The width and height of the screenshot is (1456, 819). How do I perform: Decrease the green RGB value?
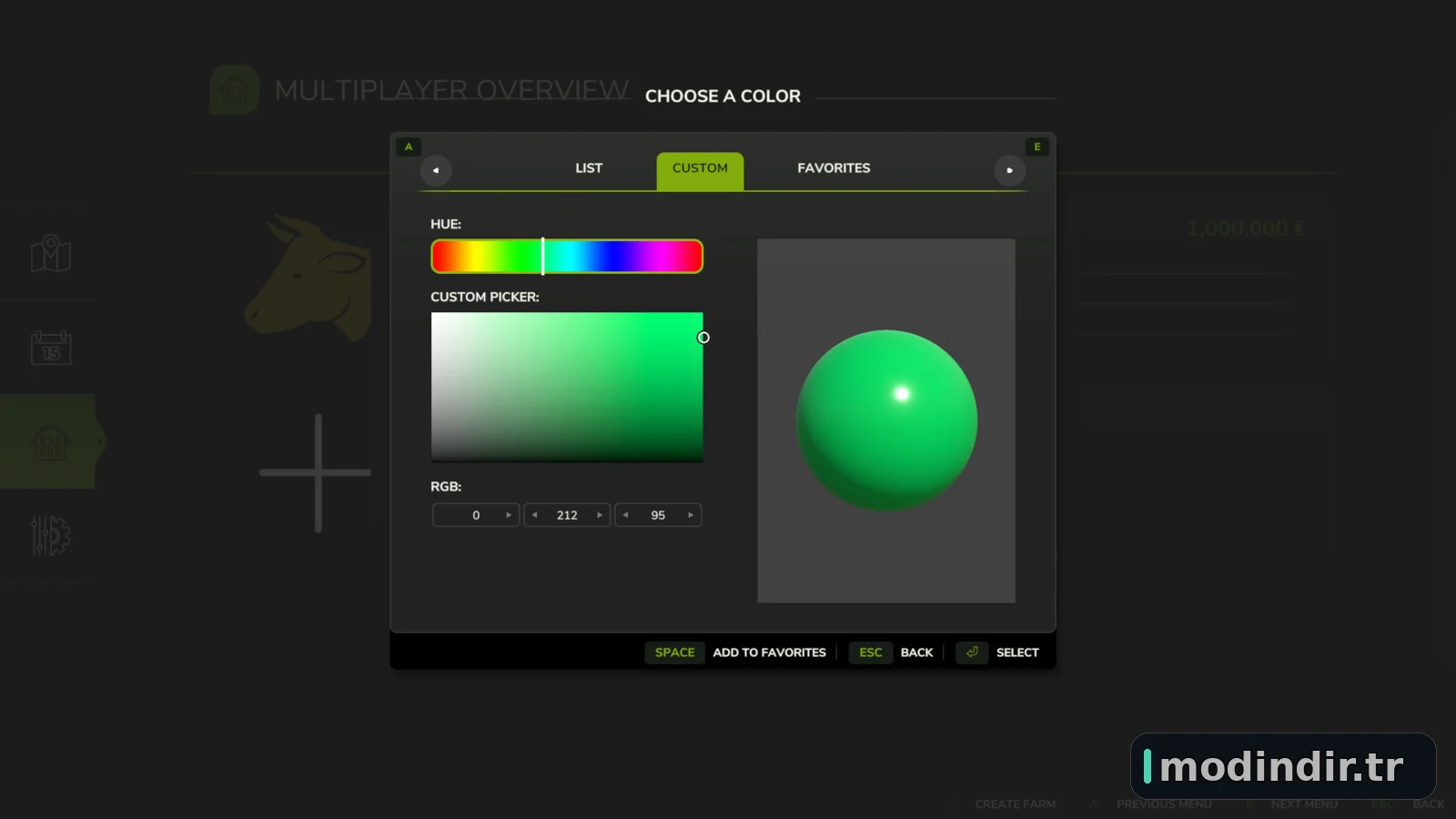[x=535, y=515]
